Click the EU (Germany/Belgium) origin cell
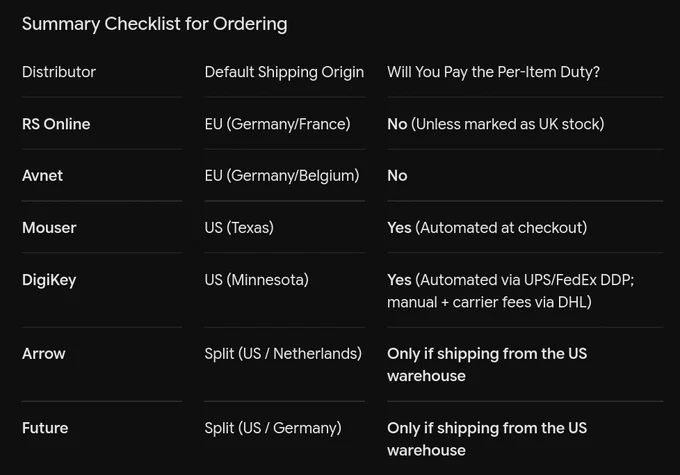The width and height of the screenshot is (680, 475). (282, 176)
